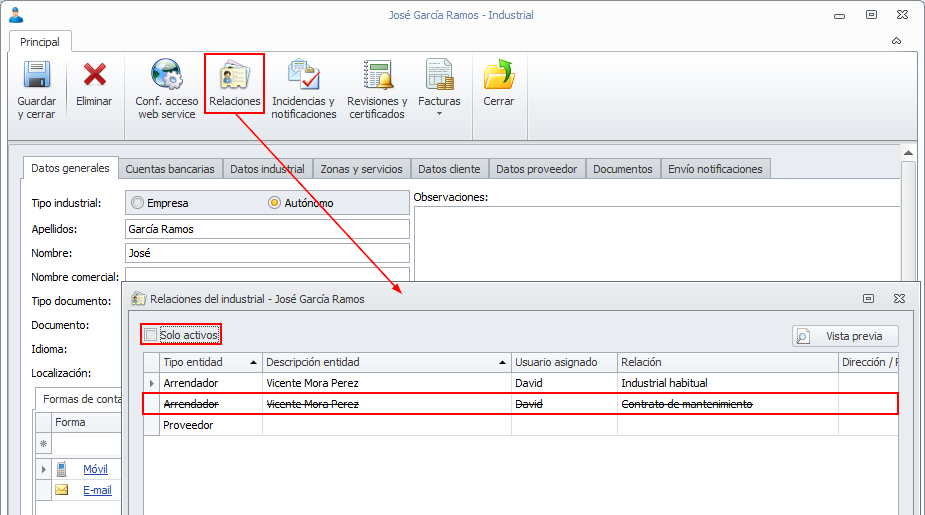
Task: Open the E-mail link
Action: (97, 490)
